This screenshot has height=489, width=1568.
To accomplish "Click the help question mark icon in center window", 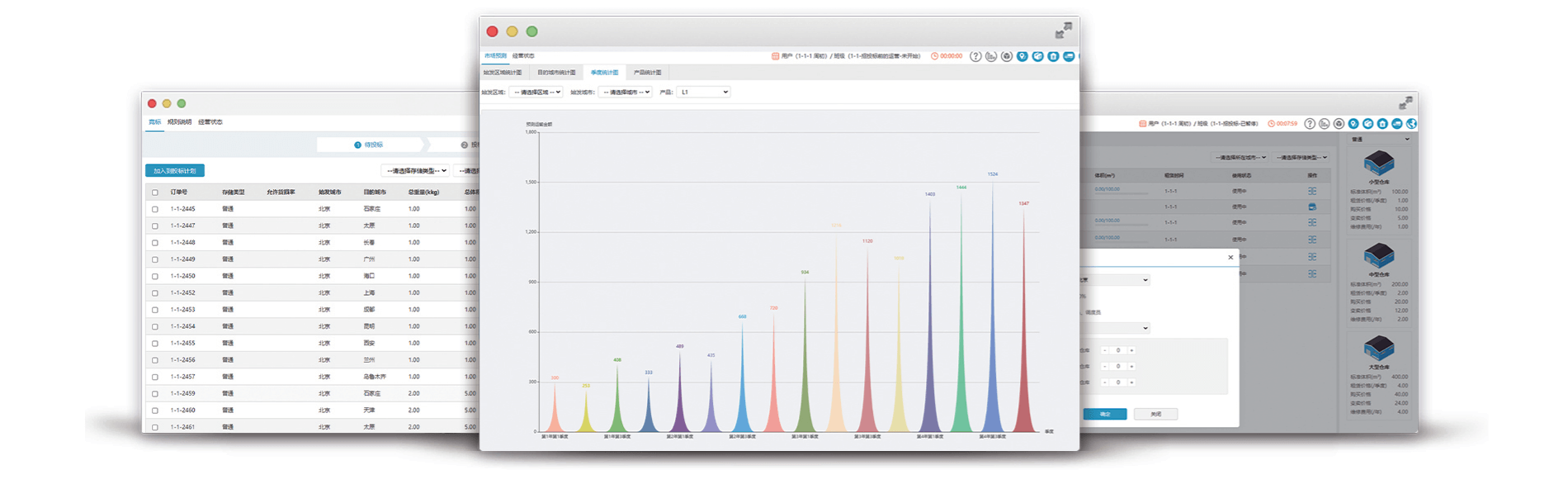I will [x=975, y=56].
